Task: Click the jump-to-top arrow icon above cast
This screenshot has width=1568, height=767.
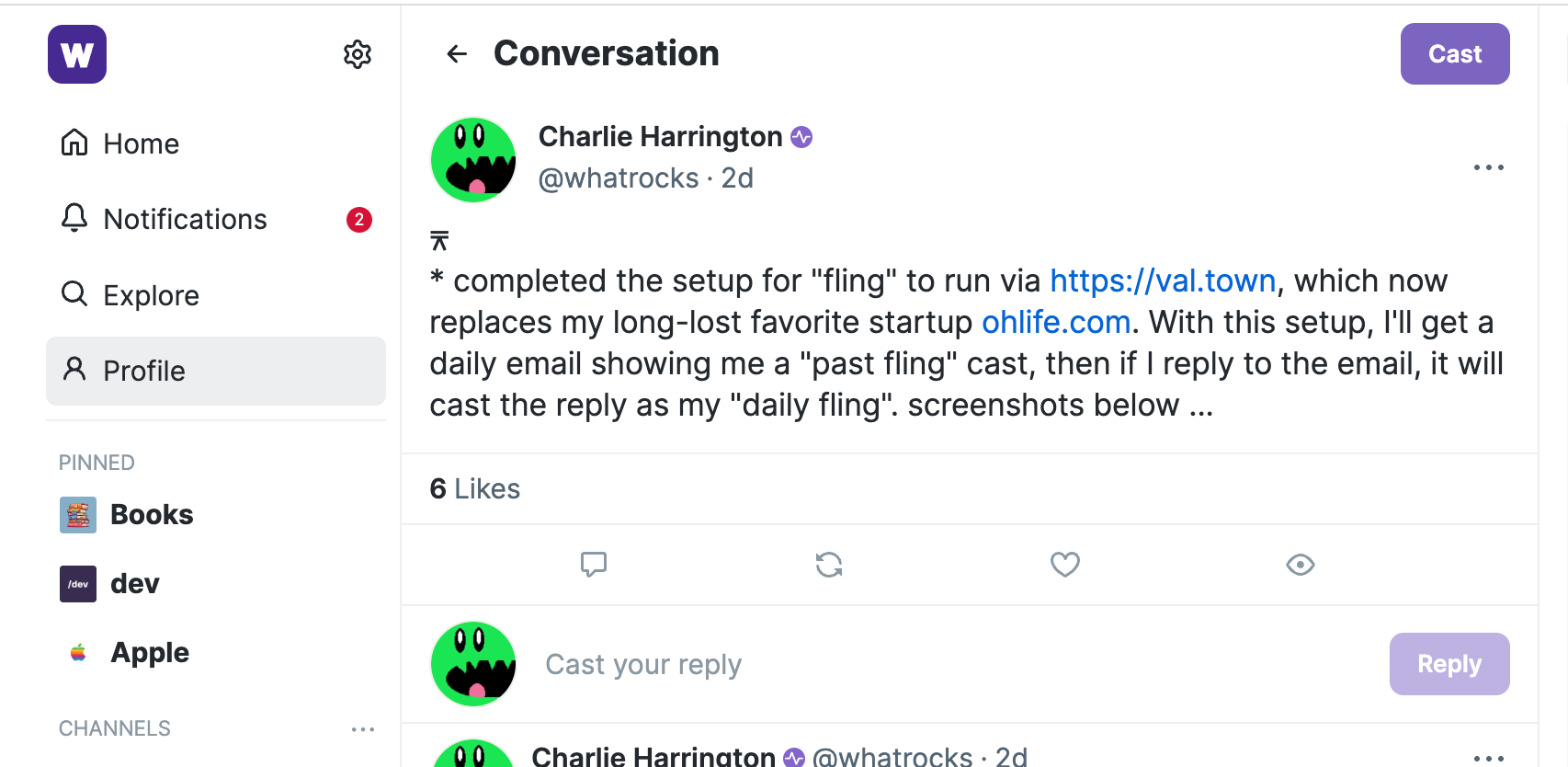Action: pos(439,241)
